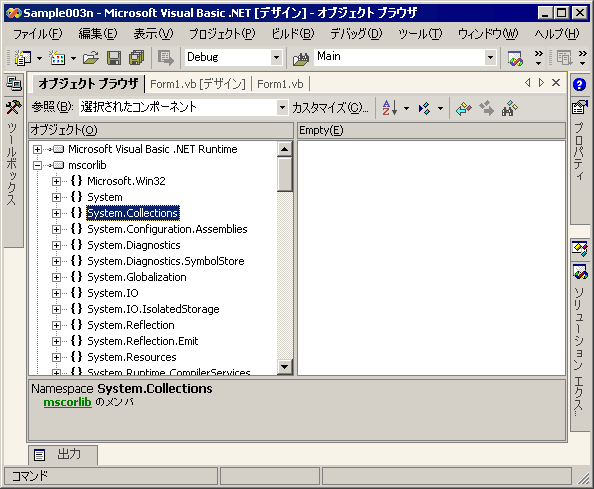Select the System.IO.IsolatedStorage item
Screen dimensions: 594x489
(153, 309)
